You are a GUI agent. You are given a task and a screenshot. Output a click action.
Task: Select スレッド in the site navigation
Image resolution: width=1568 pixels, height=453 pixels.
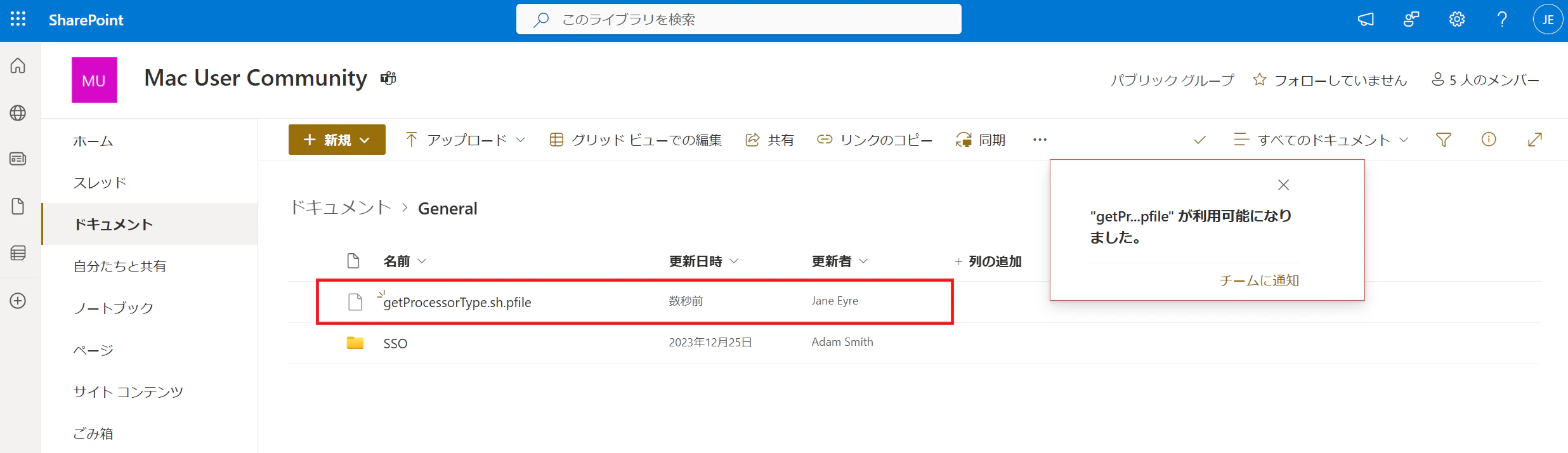pyautogui.click(x=100, y=183)
